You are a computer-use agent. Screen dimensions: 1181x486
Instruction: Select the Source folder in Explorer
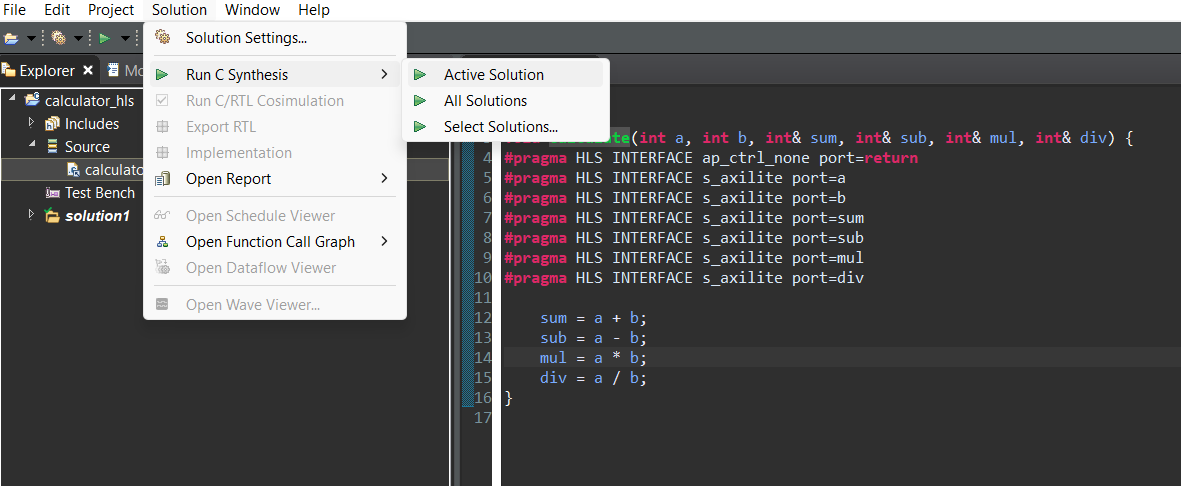(87, 147)
